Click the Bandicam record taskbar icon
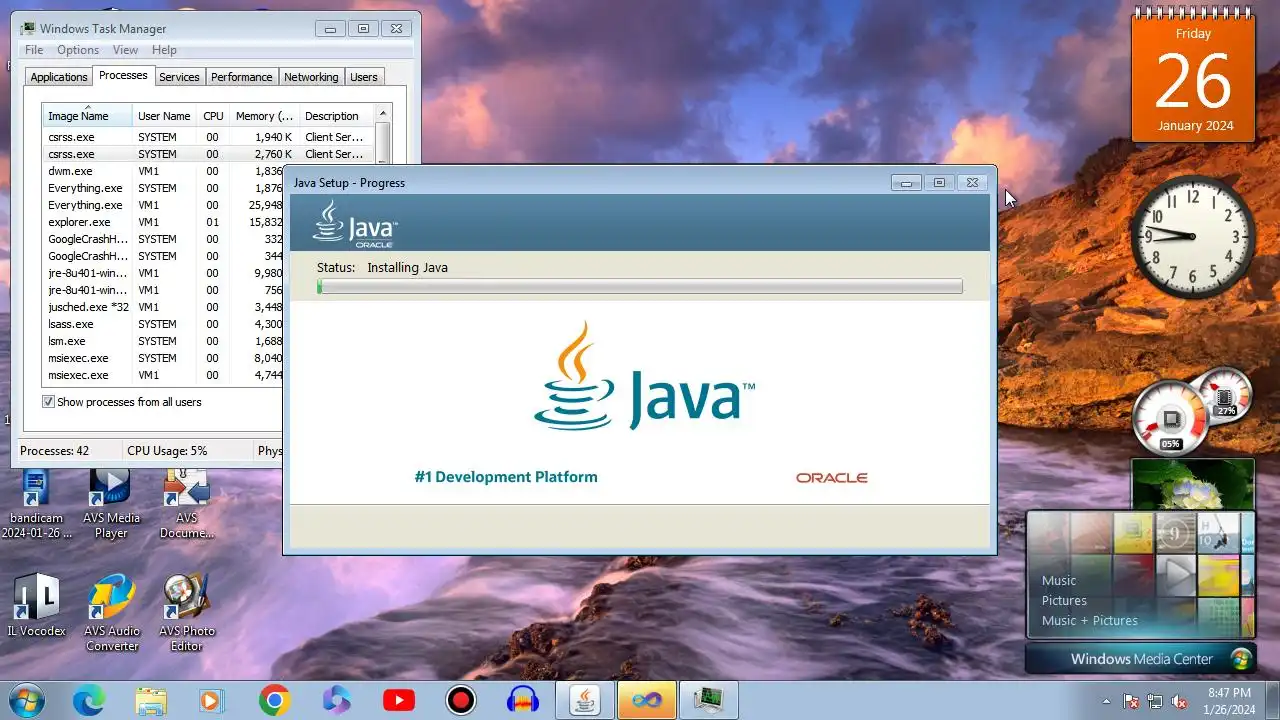This screenshot has height=720, width=1280. click(461, 700)
